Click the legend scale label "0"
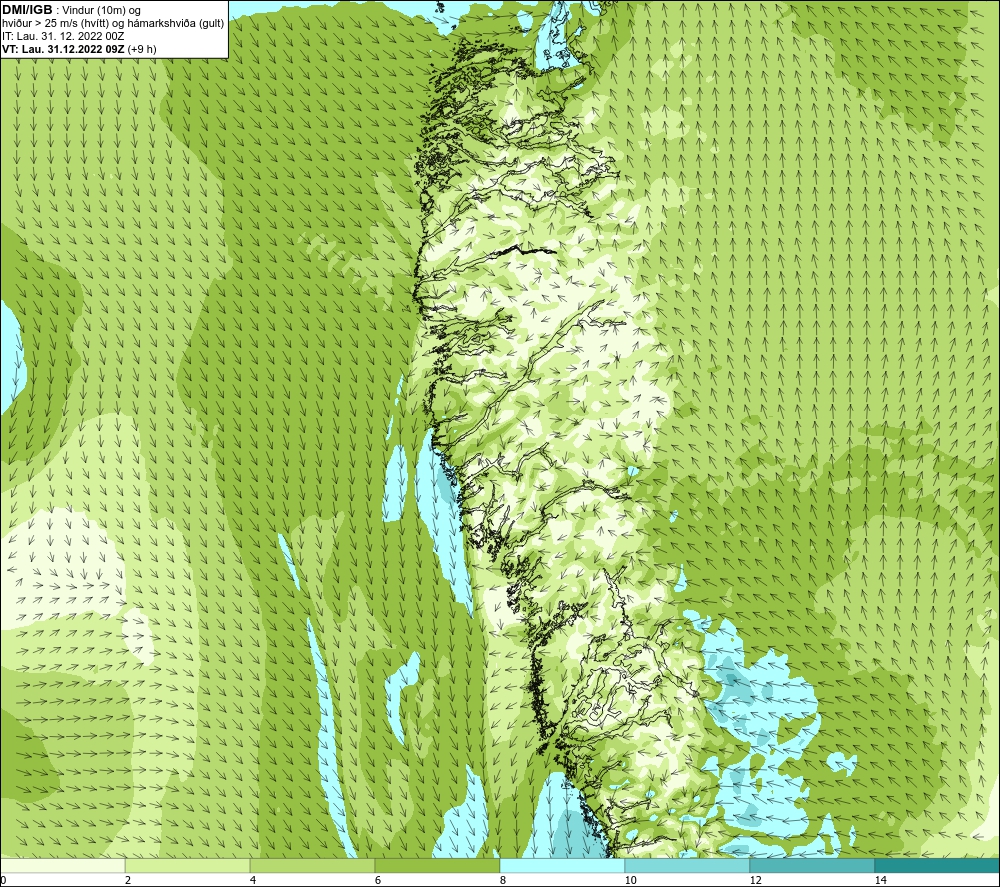Image resolution: width=1000 pixels, height=887 pixels. 3,881
